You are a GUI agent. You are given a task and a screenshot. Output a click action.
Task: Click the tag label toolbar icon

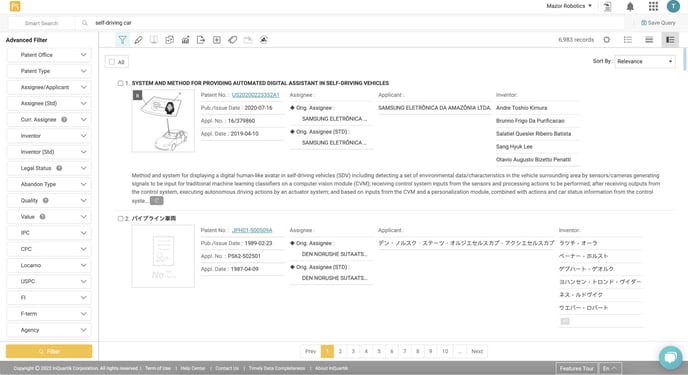(x=233, y=40)
